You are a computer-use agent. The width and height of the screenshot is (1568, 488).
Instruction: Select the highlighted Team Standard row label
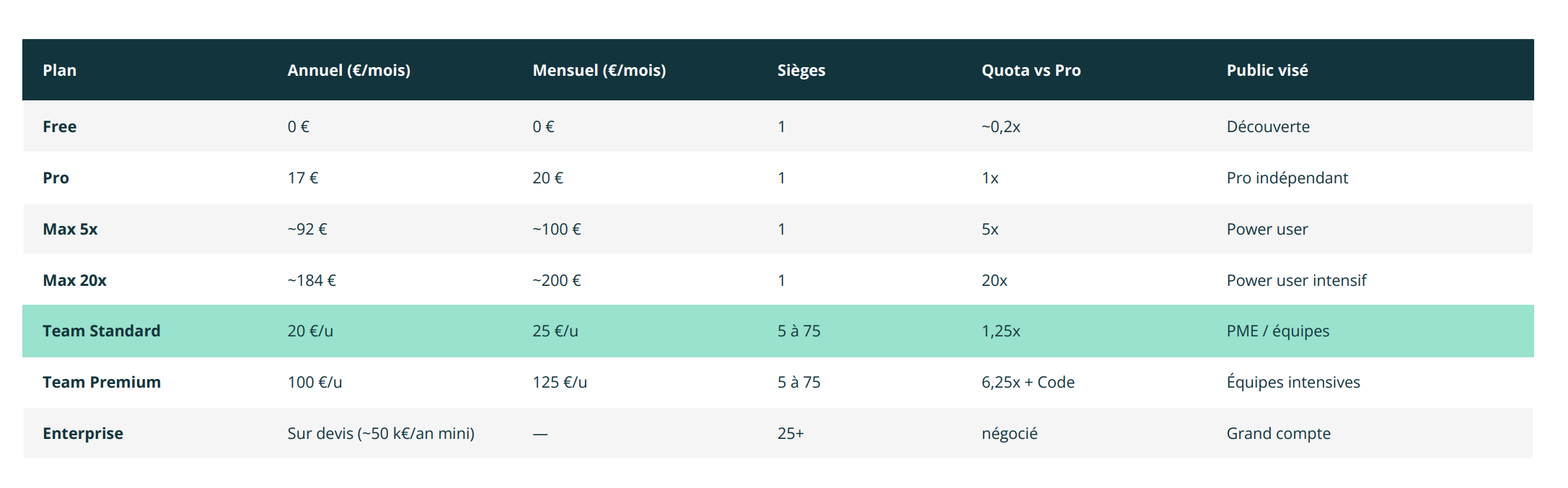pyautogui.click(x=101, y=331)
